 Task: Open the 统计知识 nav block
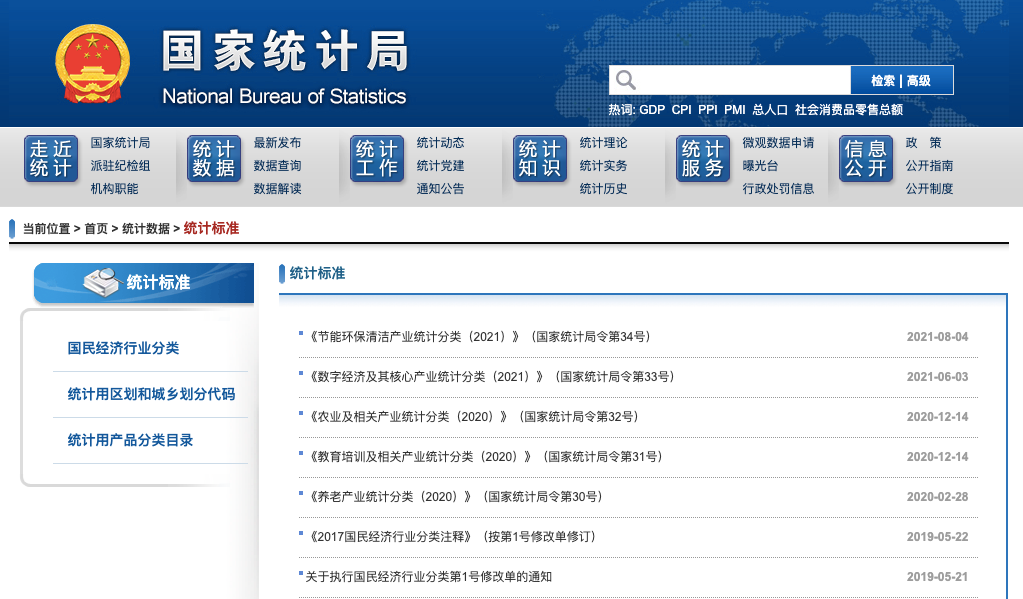(x=540, y=159)
